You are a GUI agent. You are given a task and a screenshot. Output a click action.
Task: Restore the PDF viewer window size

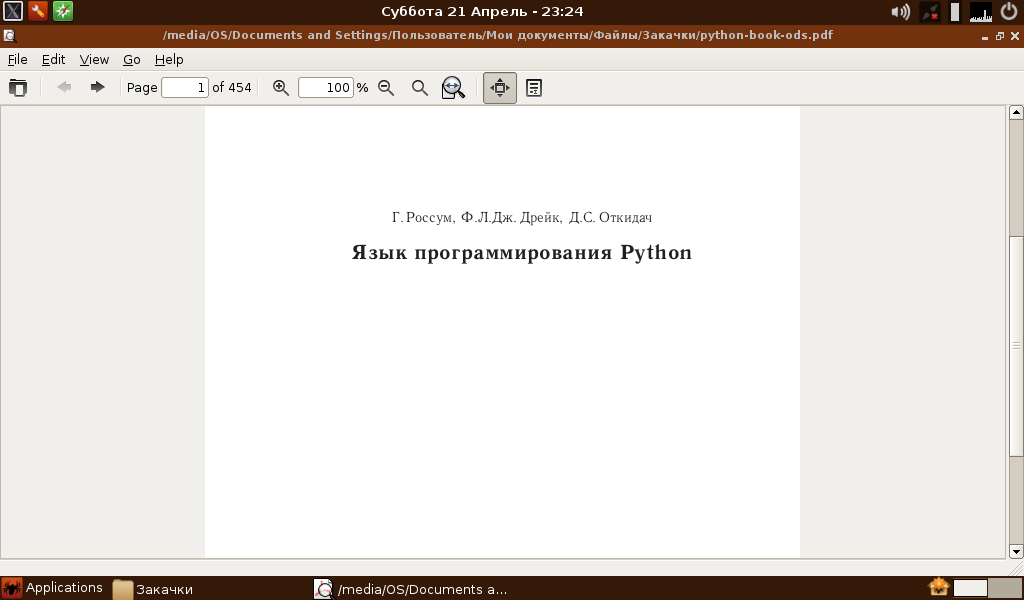pos(1000,37)
